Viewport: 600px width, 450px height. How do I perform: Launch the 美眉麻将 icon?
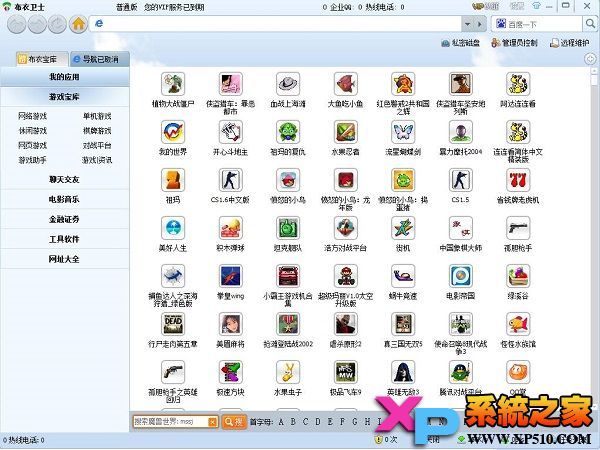click(x=230, y=324)
